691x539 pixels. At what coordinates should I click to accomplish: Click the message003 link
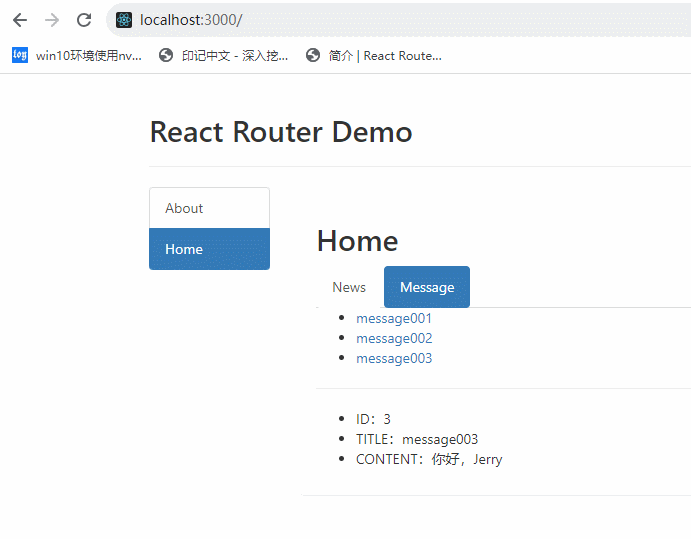click(x=394, y=358)
